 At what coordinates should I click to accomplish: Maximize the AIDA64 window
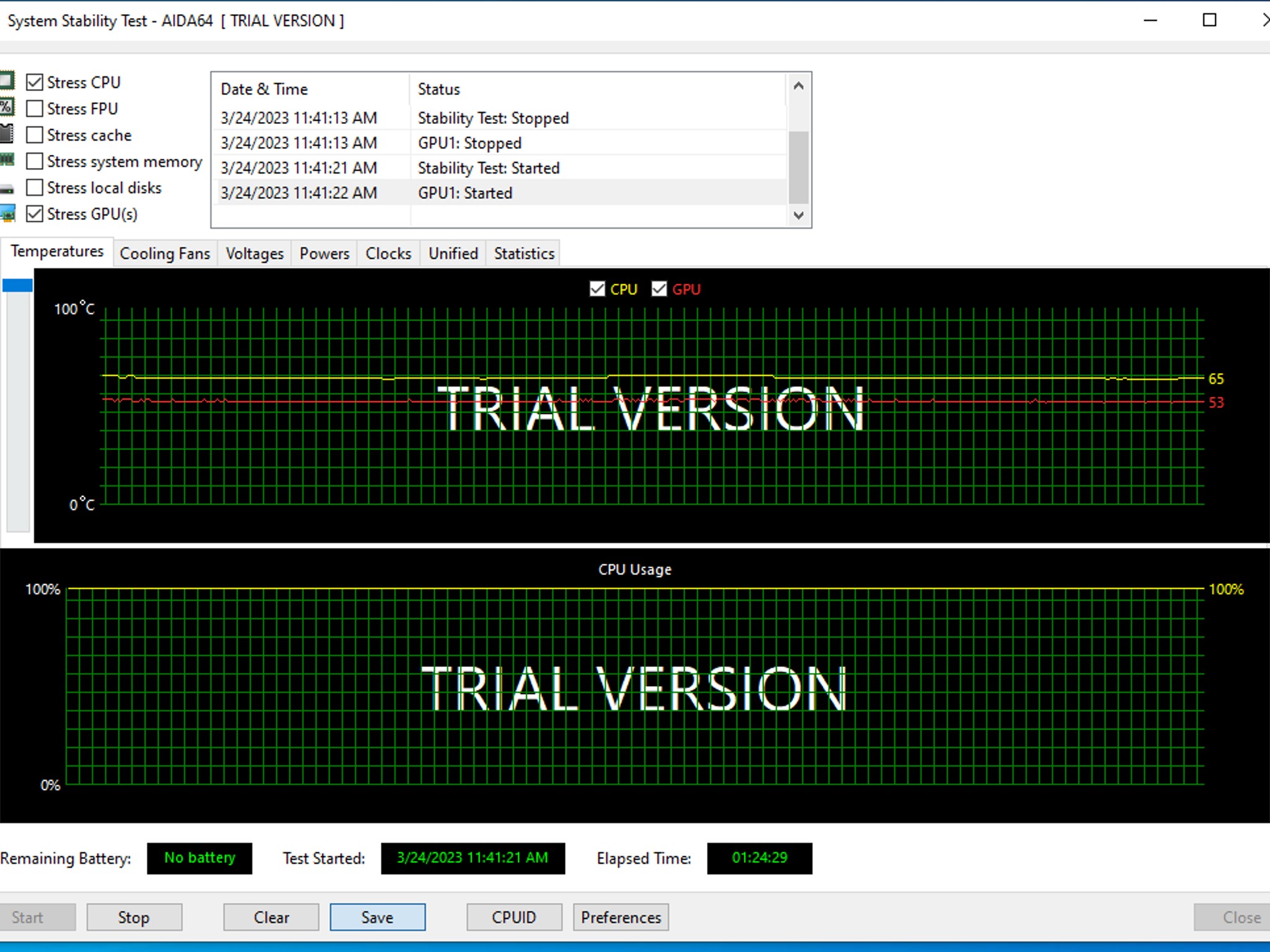pyautogui.click(x=1209, y=20)
